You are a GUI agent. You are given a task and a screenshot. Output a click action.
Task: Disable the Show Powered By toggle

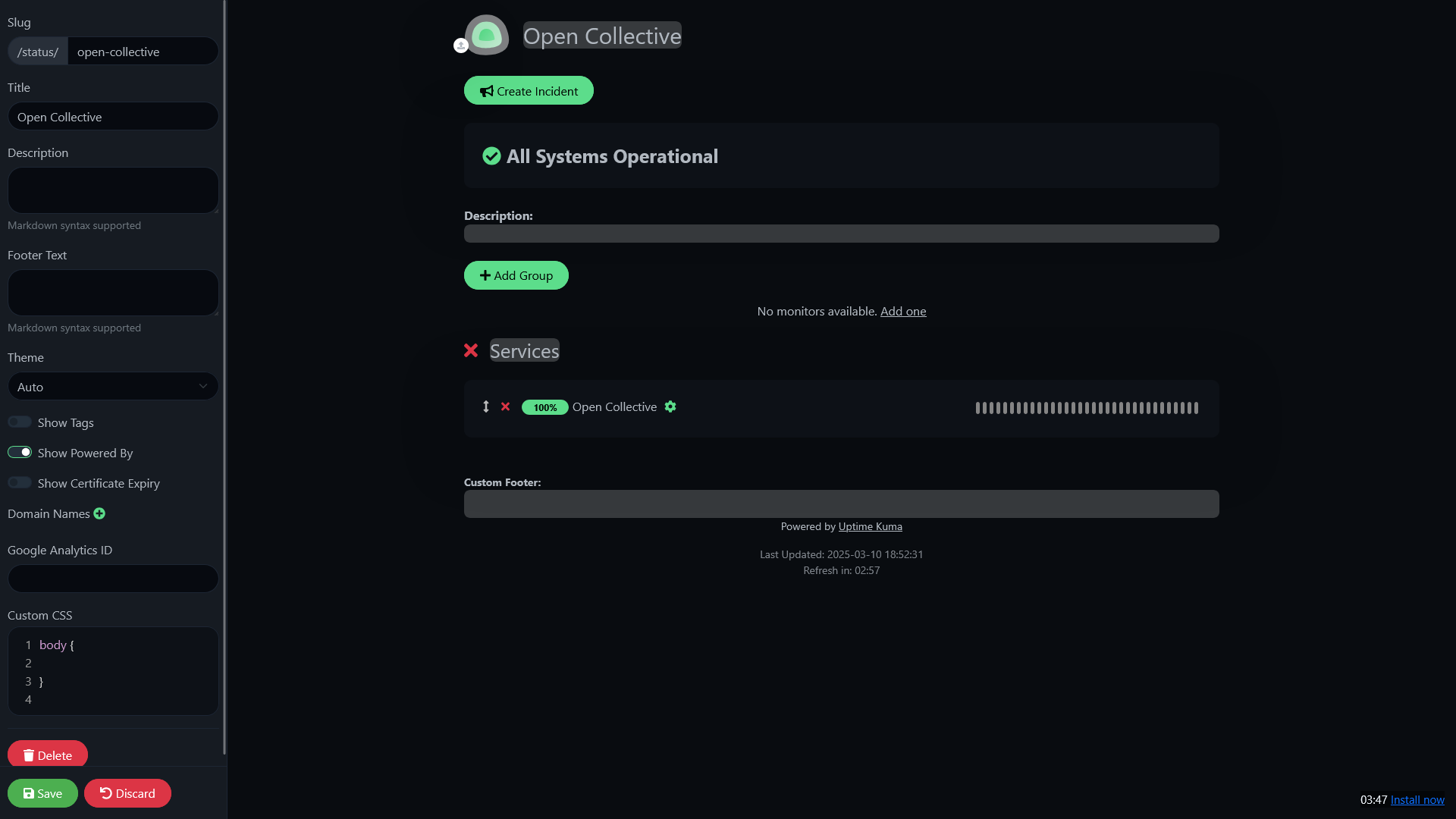(x=20, y=452)
